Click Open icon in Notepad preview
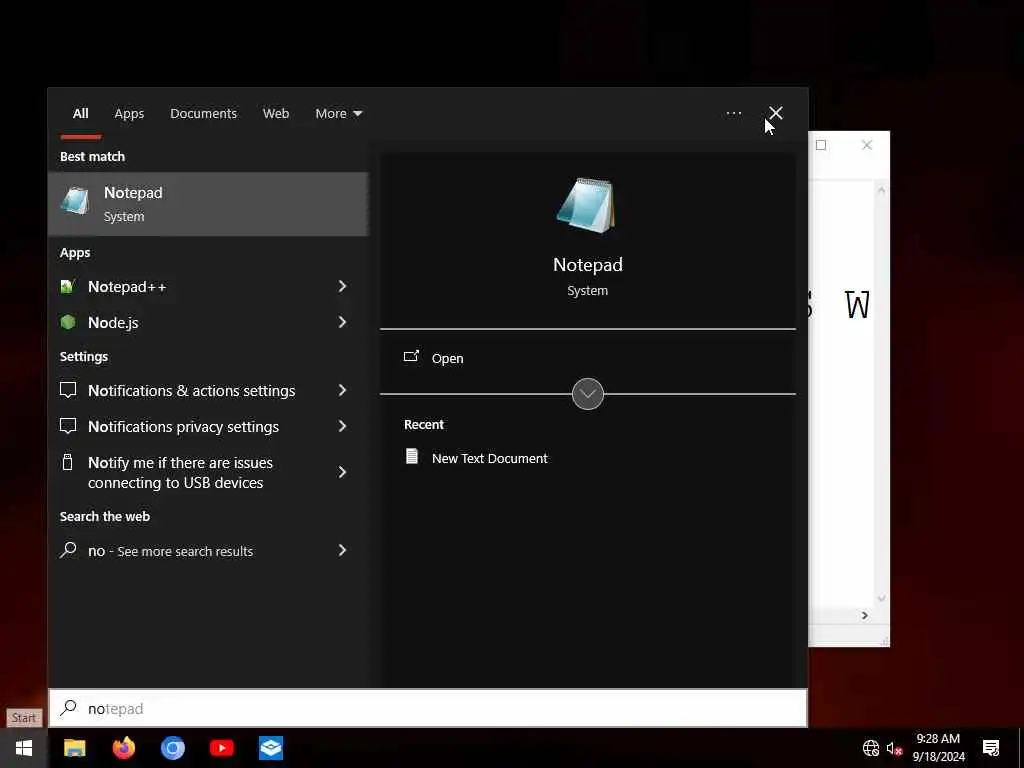1024x768 pixels. point(411,357)
